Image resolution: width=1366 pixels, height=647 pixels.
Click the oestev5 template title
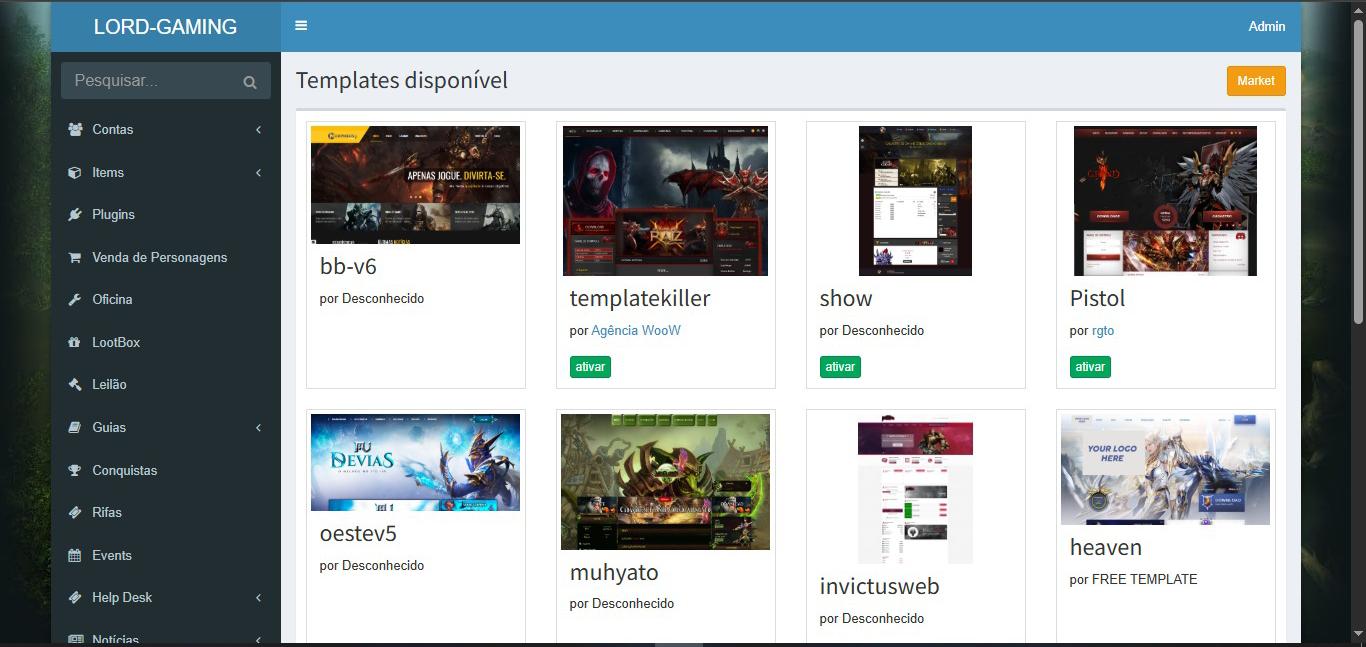click(358, 534)
